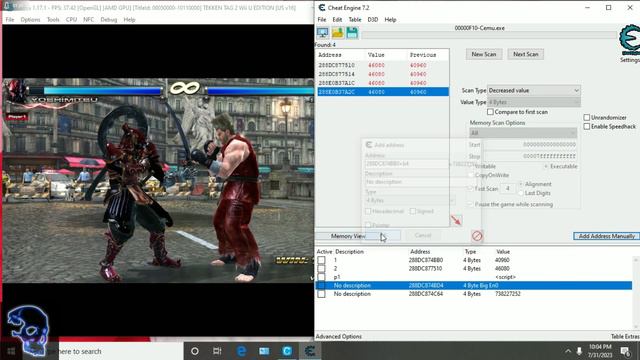The width and height of the screenshot is (640, 360).
Task: Switch to Cheat Engine taskbar icon
Action: 310,351
